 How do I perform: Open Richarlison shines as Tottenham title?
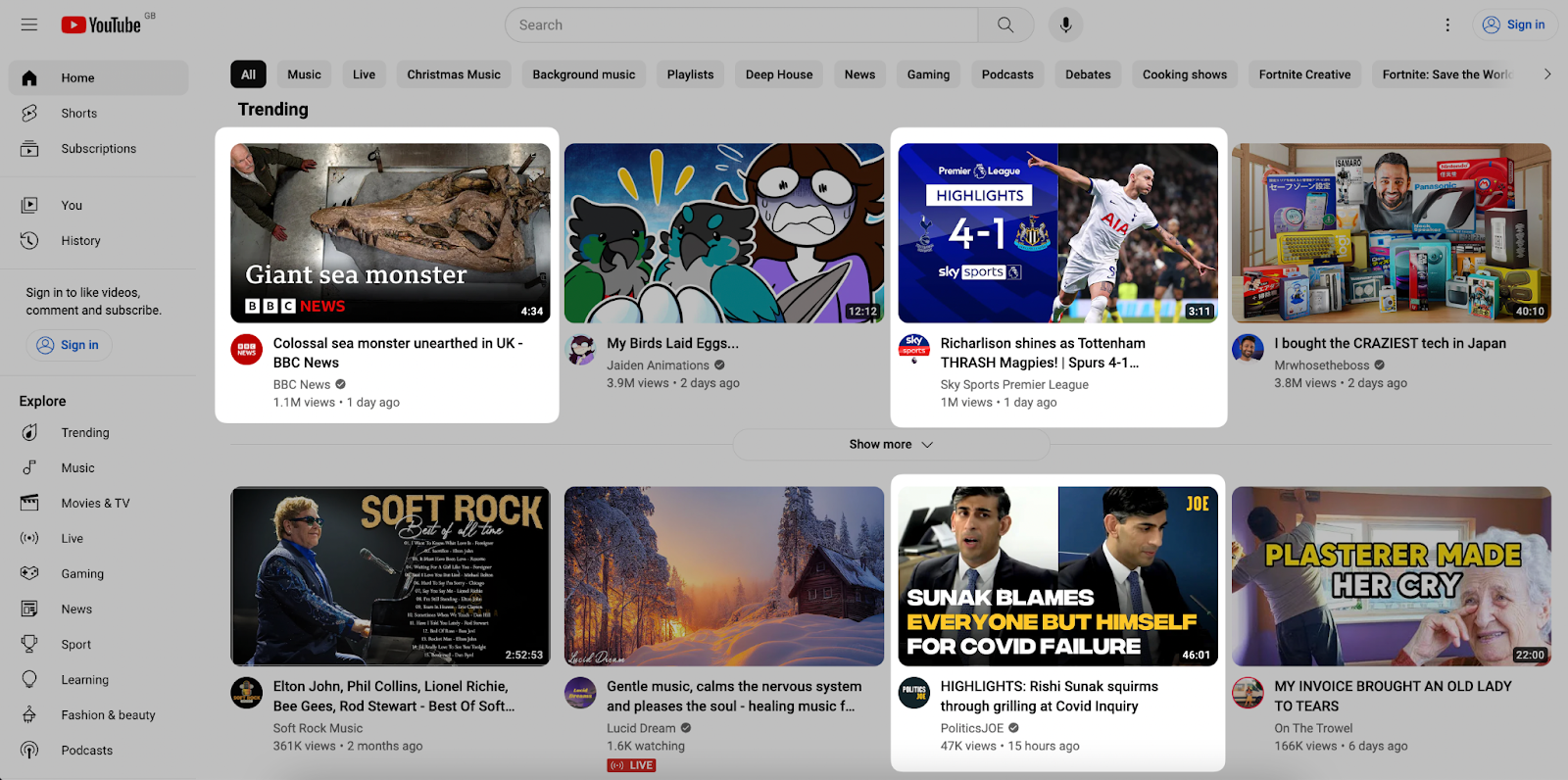pyautogui.click(x=1043, y=353)
